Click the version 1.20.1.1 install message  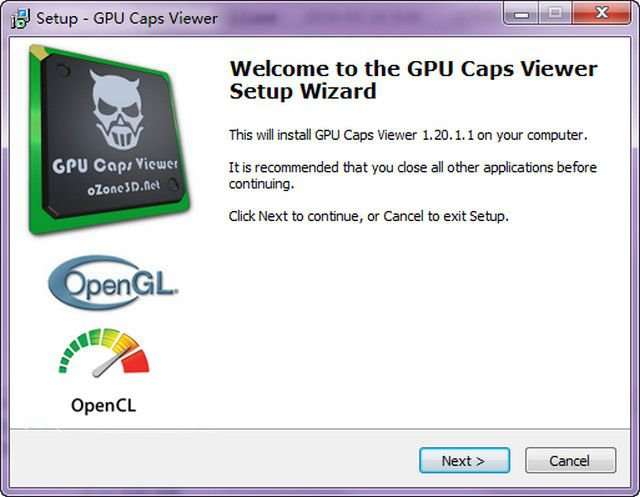[x=408, y=135]
